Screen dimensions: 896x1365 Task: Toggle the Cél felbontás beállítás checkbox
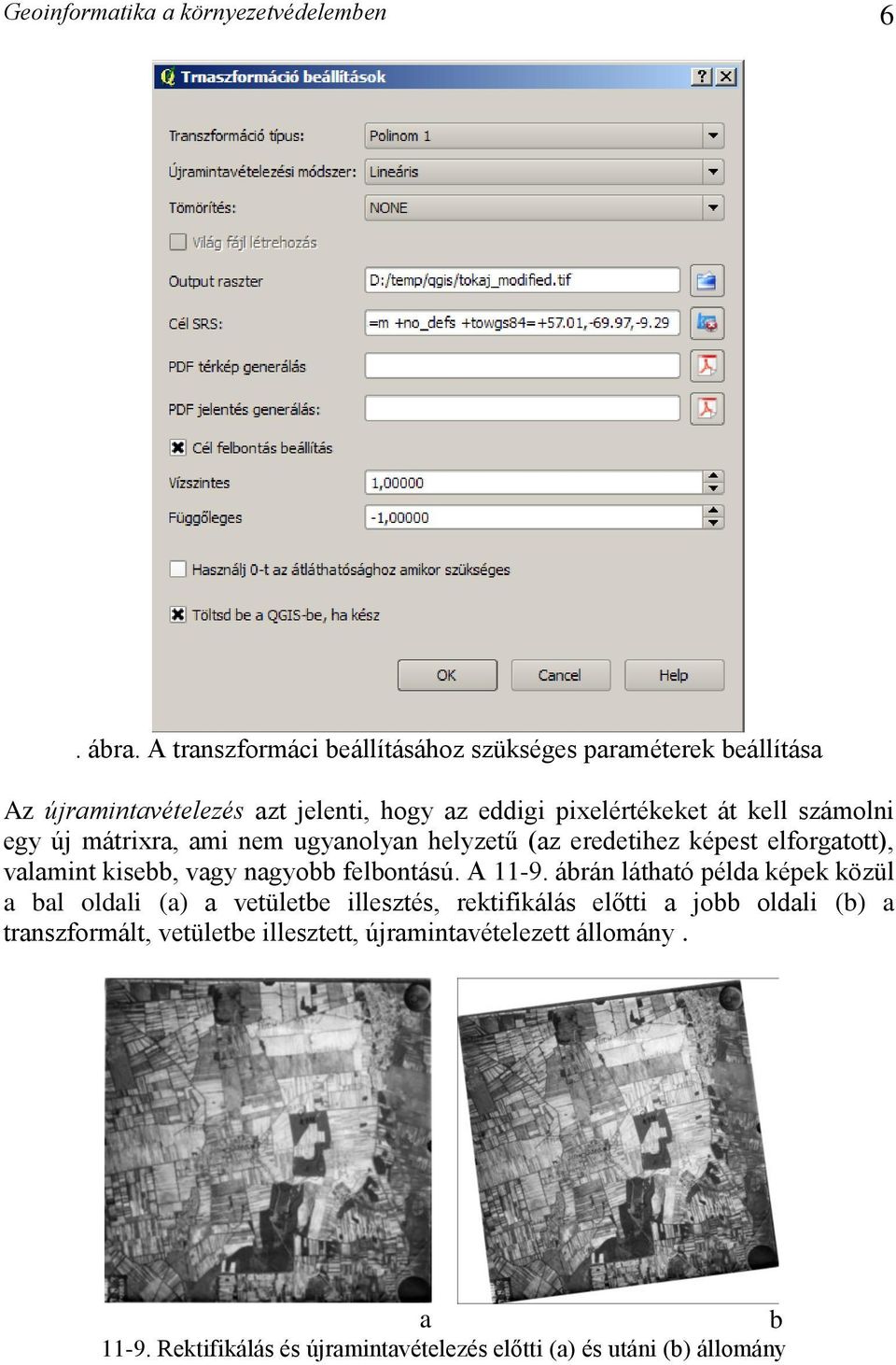(x=178, y=447)
